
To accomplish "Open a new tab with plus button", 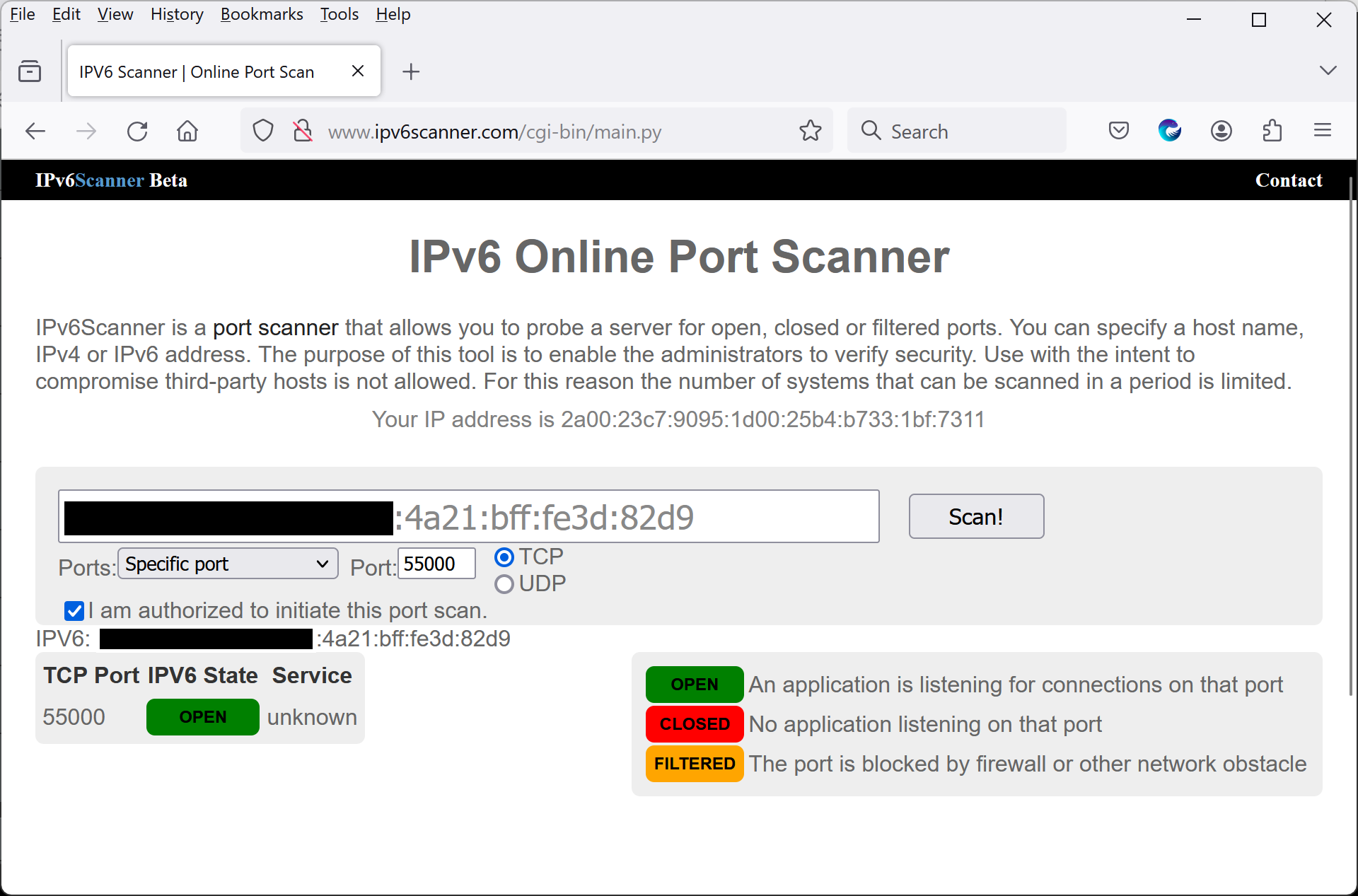I will tap(411, 71).
